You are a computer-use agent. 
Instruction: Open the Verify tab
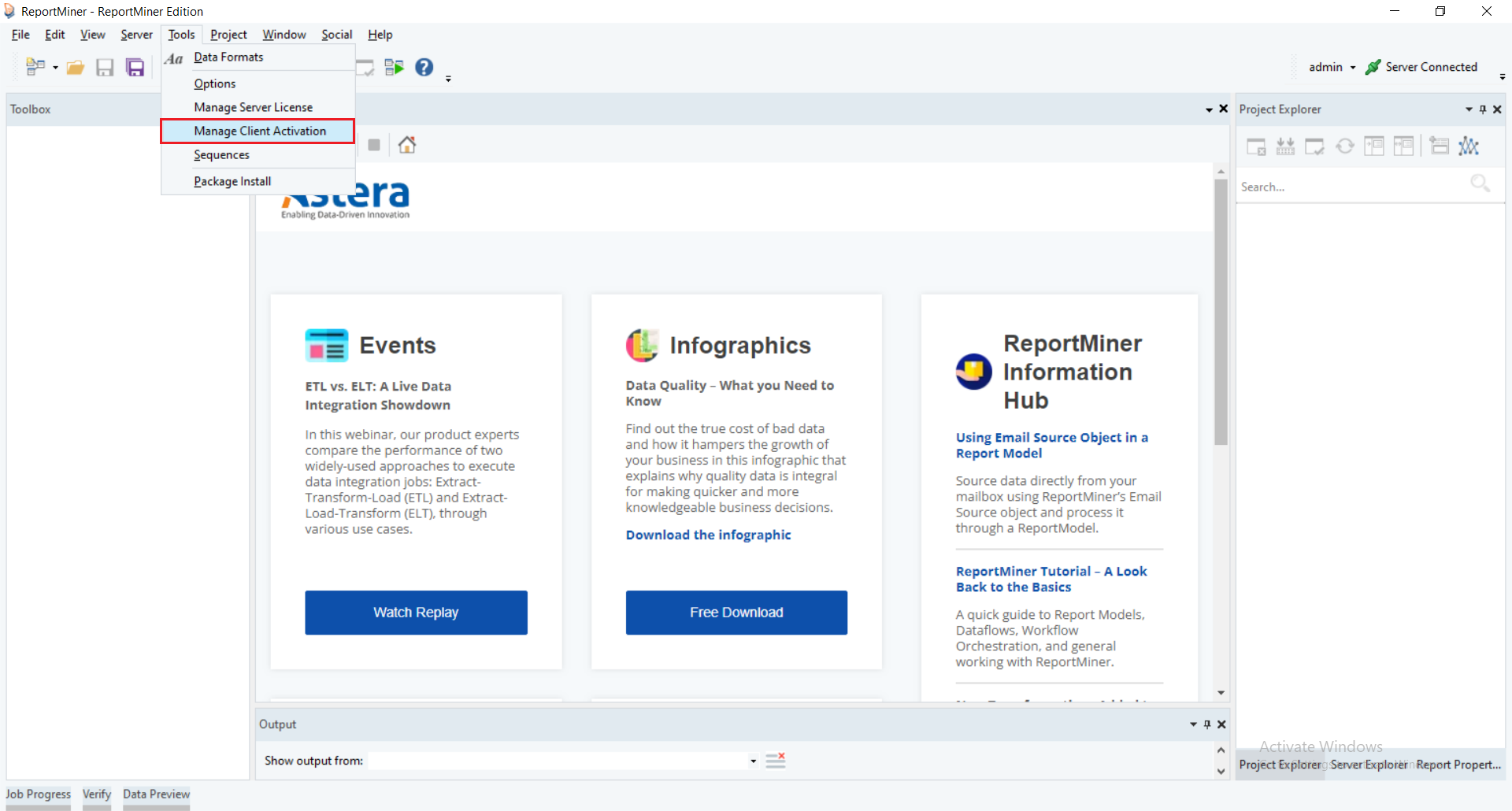97,794
